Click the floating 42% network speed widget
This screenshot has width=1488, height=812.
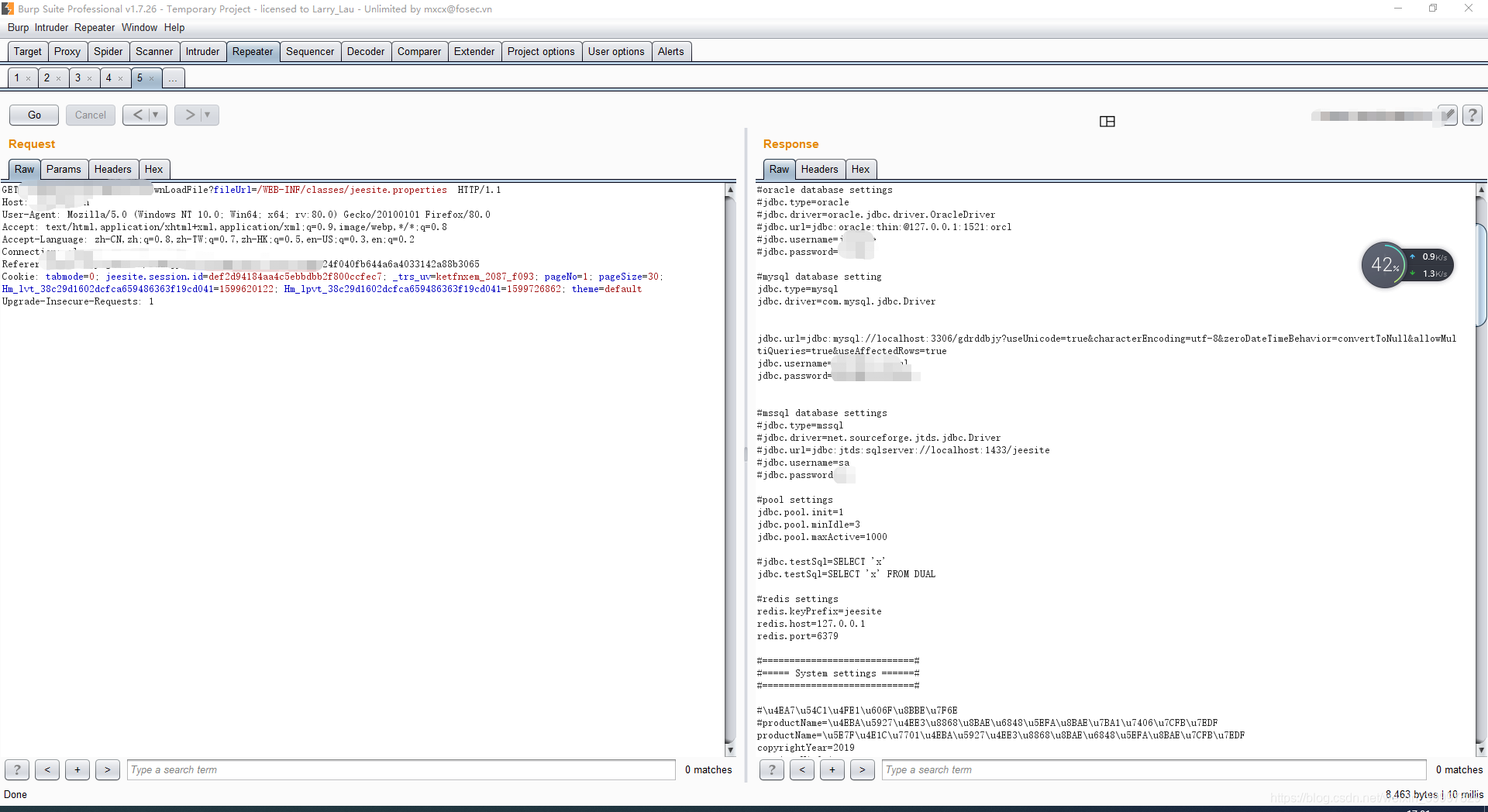1407,265
